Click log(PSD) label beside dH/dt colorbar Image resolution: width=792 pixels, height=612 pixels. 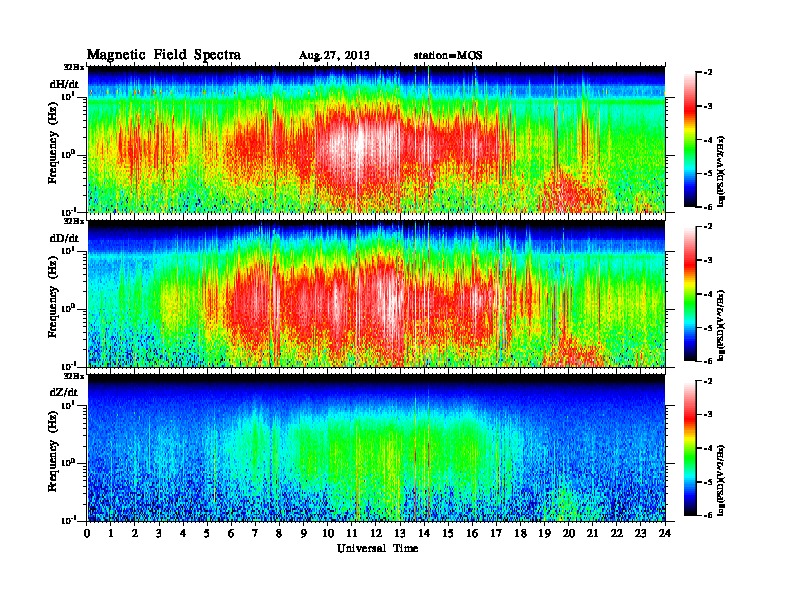(x=722, y=171)
